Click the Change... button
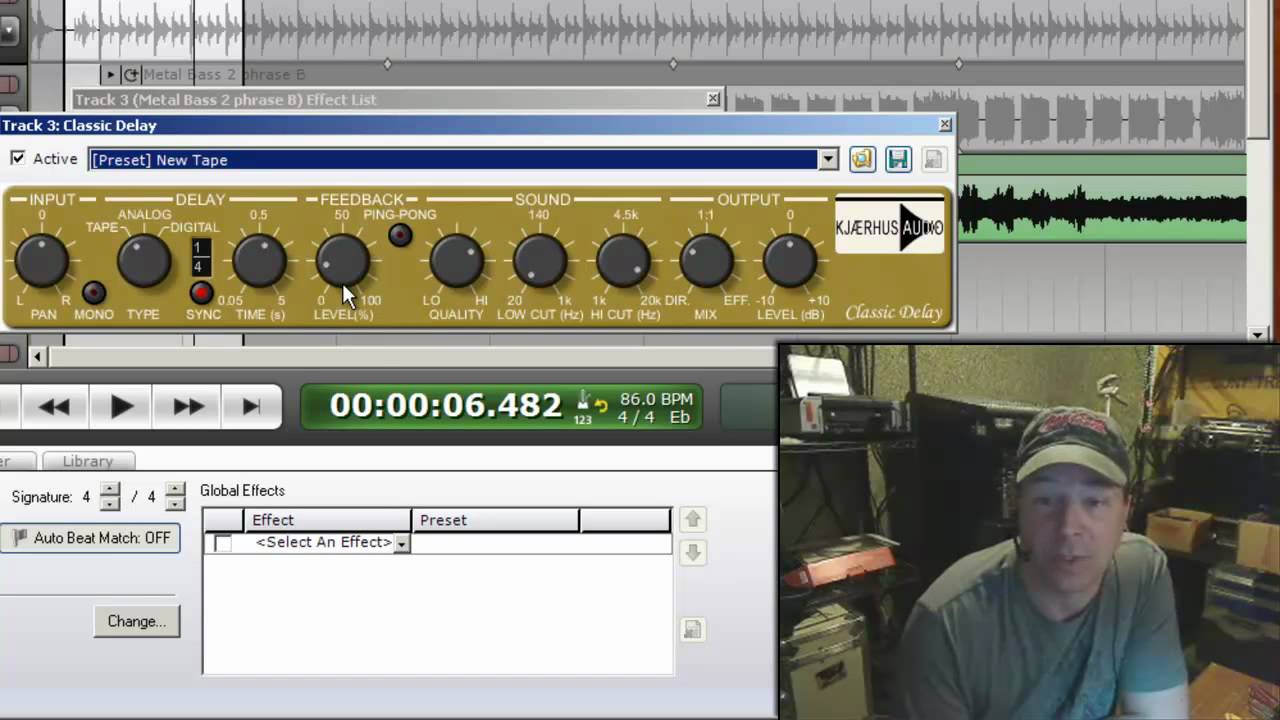1280x720 pixels. [x=137, y=621]
